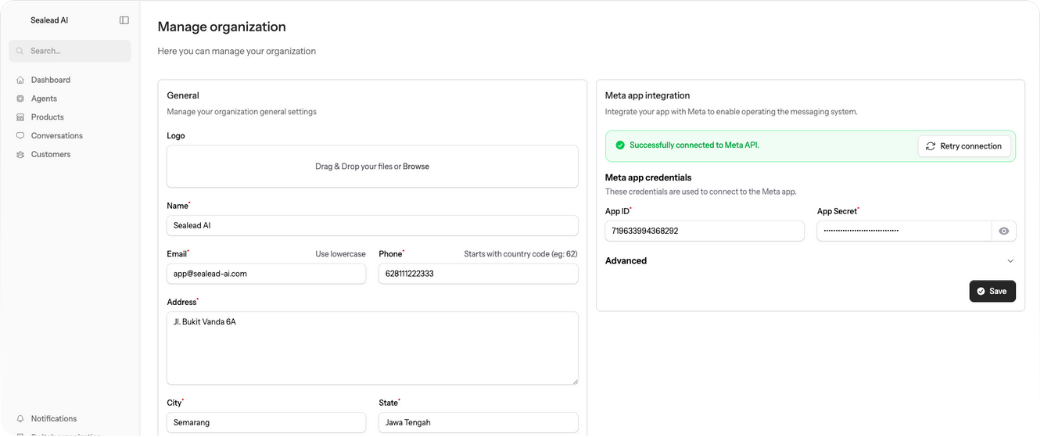Save the Meta app credentials
This screenshot has height=437, width=1041.
pos(991,291)
